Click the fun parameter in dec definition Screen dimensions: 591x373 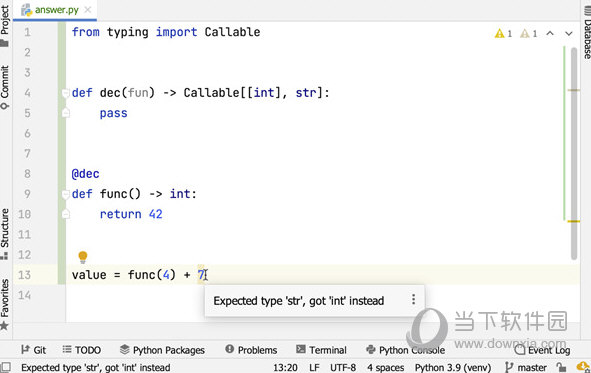[138, 93]
